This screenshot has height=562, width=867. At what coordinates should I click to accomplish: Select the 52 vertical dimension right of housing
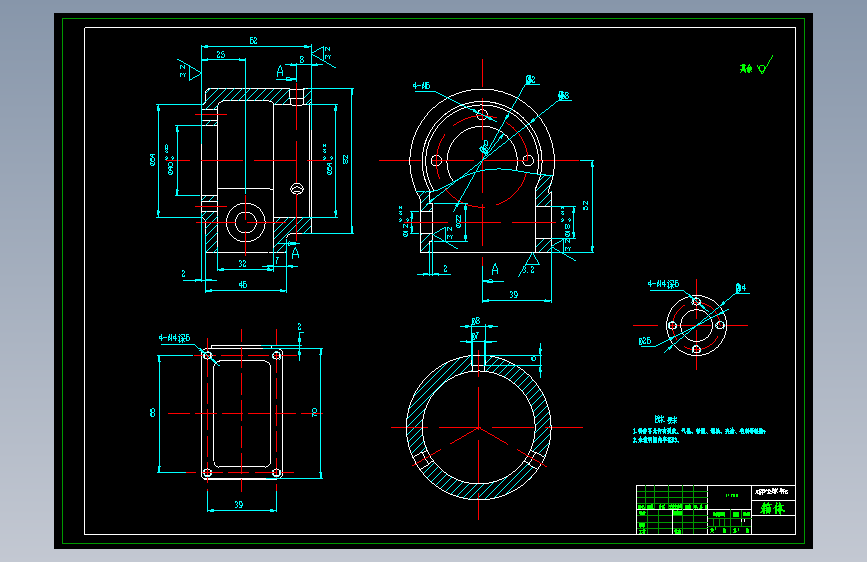586,205
